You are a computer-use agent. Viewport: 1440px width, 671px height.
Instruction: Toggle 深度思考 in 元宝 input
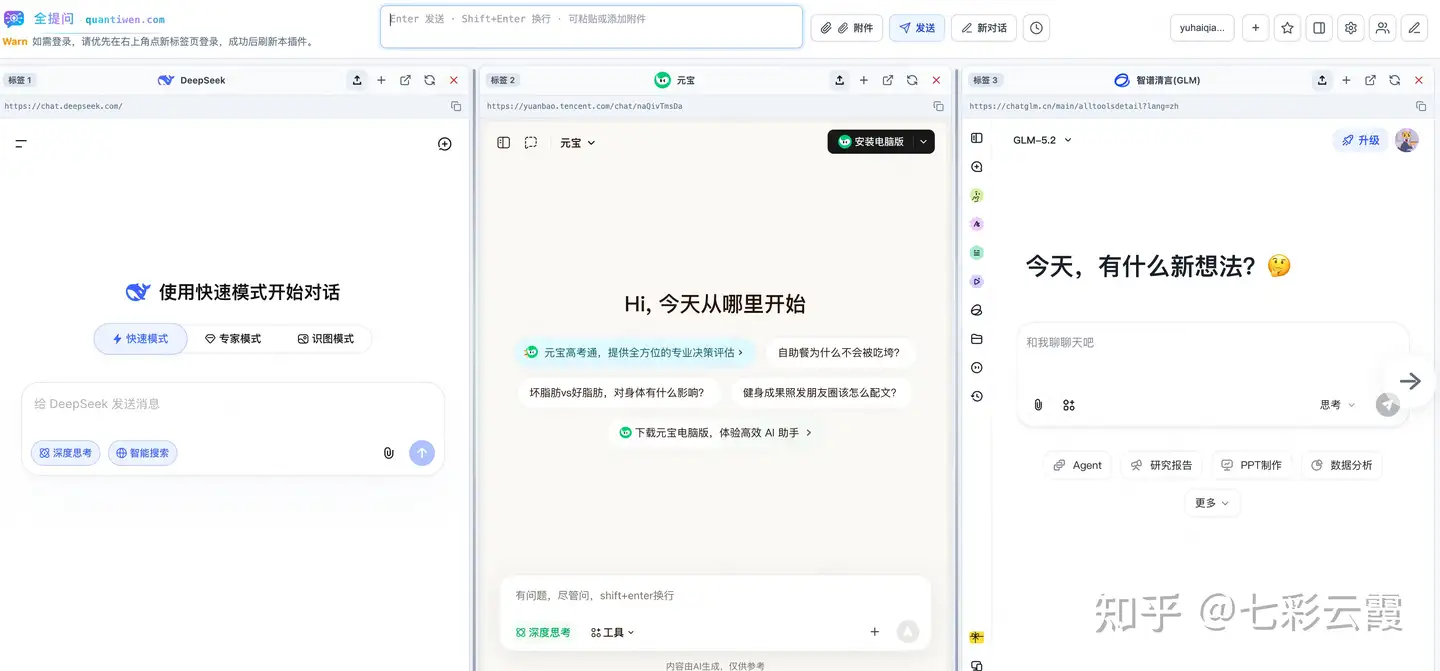pos(543,632)
